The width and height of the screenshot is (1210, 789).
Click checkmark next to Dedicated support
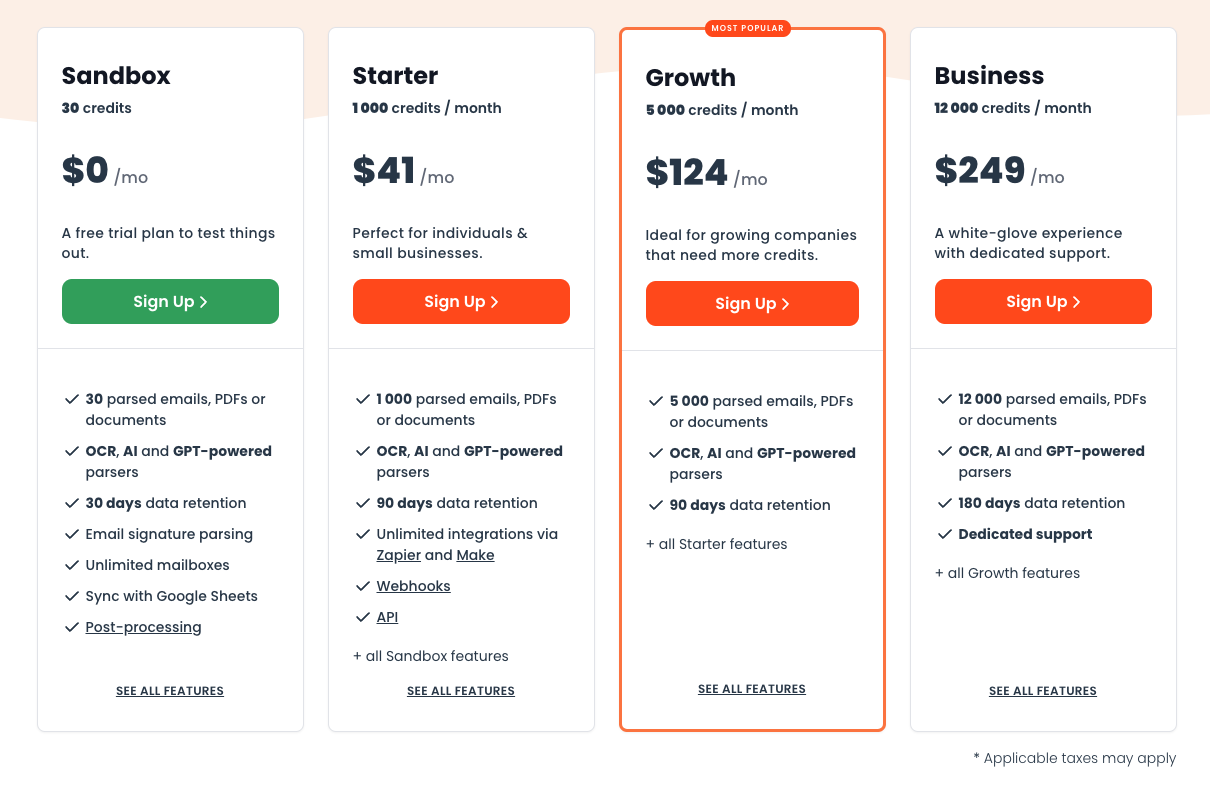click(x=945, y=534)
